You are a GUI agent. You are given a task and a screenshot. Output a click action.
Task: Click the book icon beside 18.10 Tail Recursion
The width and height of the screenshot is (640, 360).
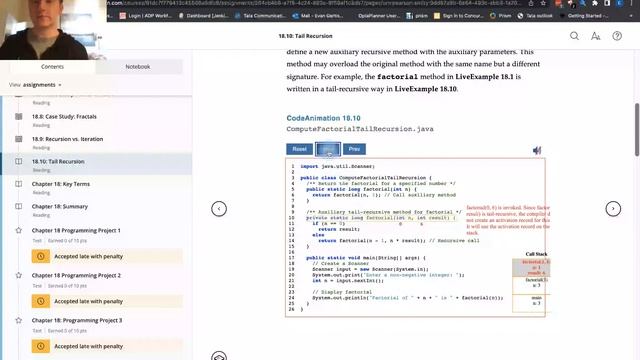coord(19,161)
